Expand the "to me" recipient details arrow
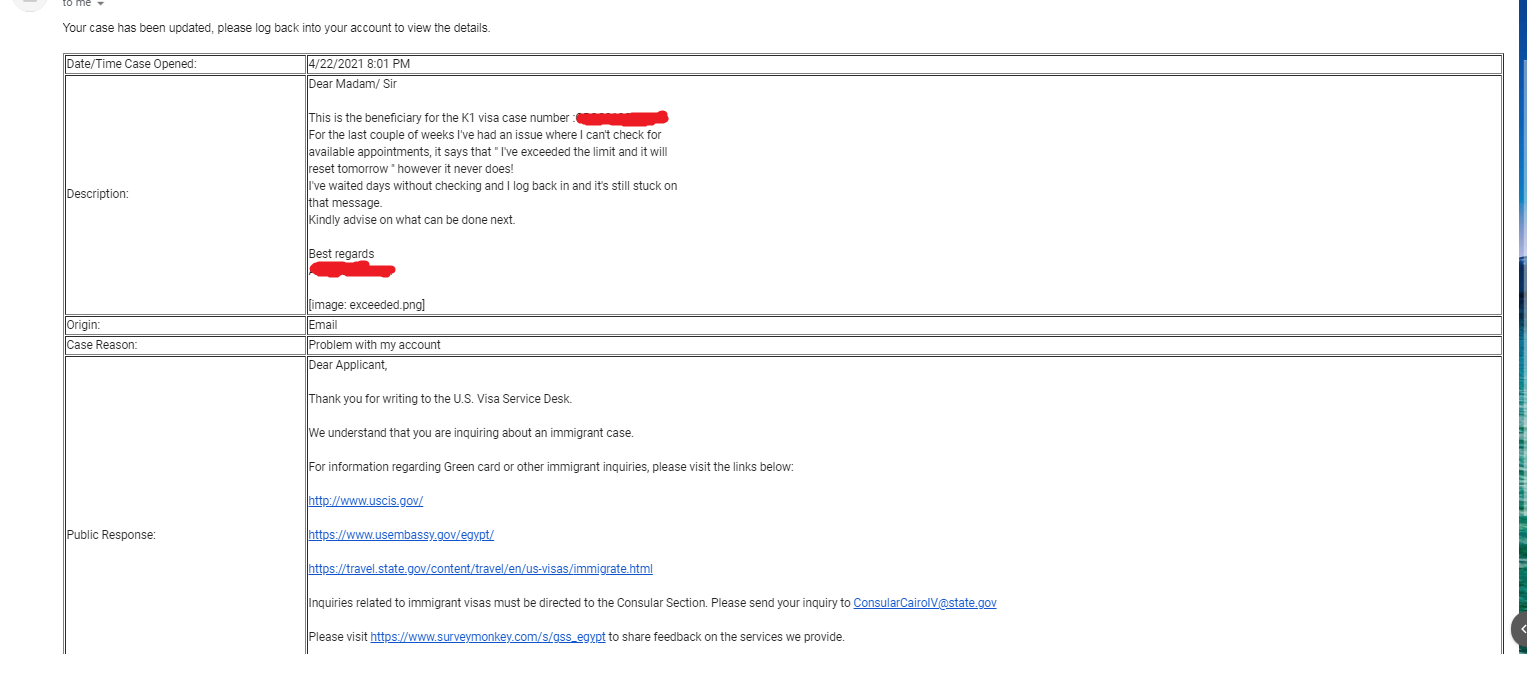Image resolution: width=1527 pixels, height=678 pixels. 100,4
